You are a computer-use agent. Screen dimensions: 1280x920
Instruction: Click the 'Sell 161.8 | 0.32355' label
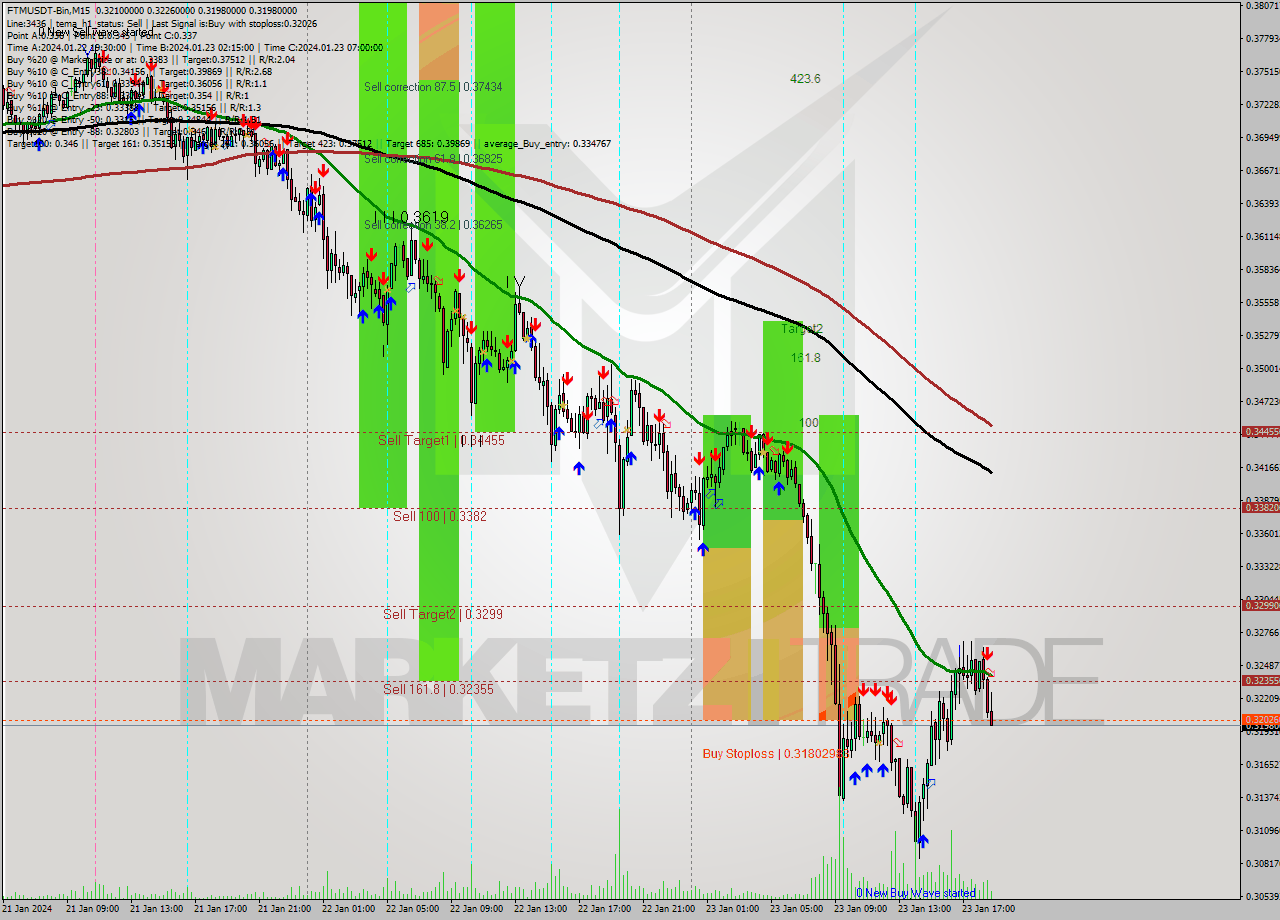pyautogui.click(x=438, y=689)
